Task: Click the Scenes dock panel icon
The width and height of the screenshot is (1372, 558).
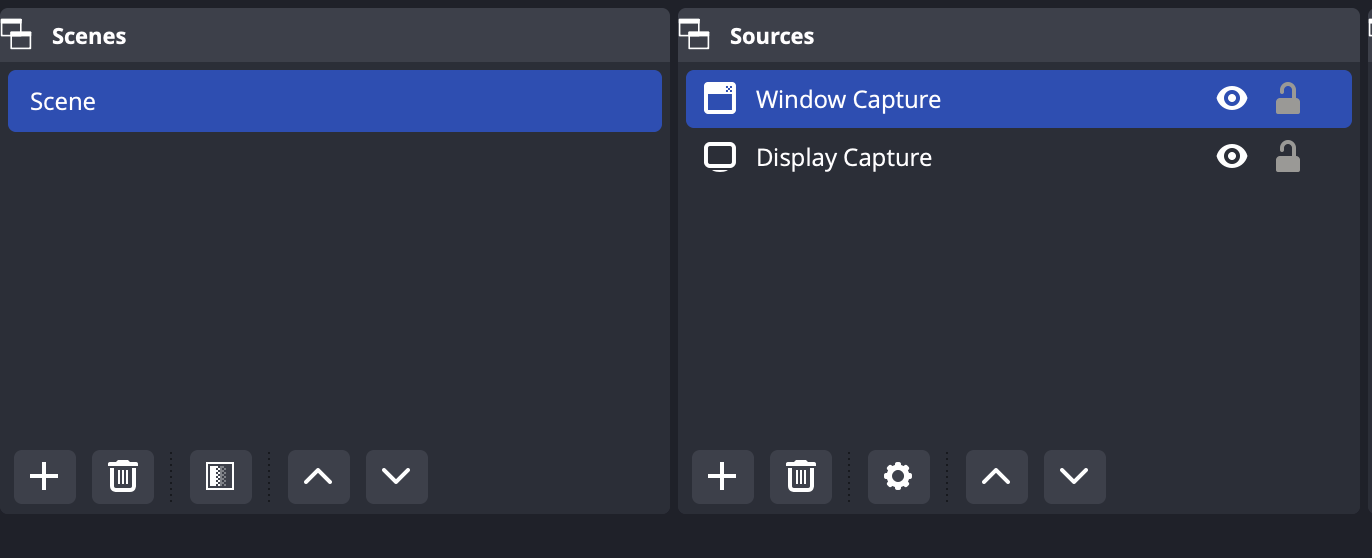Action: pos(17,35)
